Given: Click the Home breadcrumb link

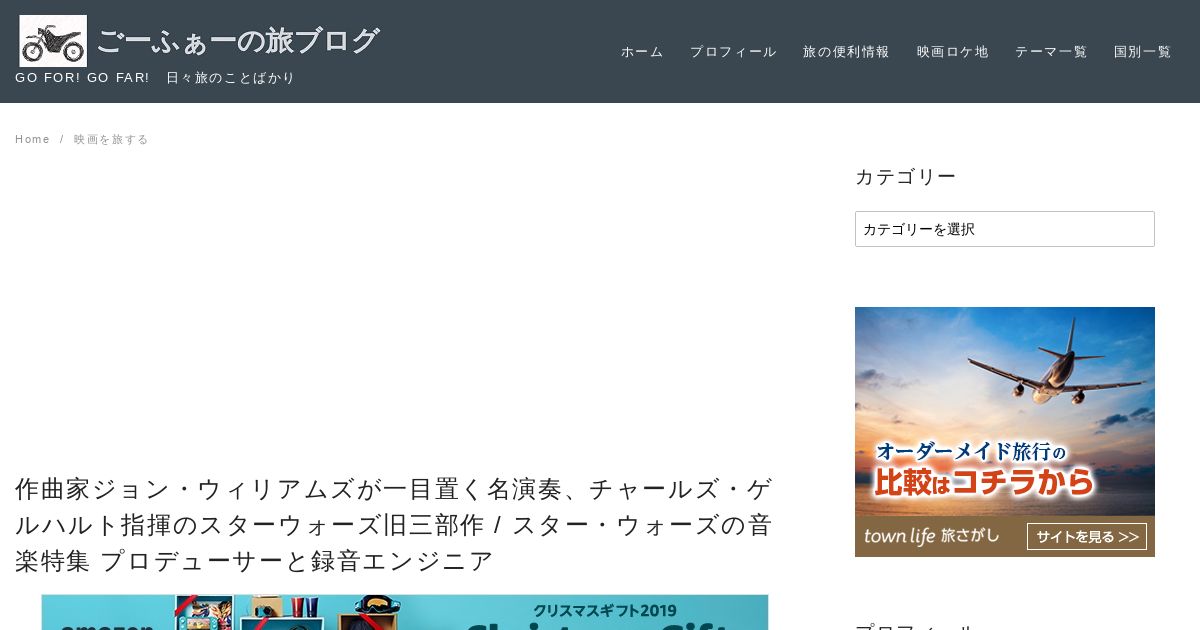Looking at the screenshot, I should coord(32,139).
